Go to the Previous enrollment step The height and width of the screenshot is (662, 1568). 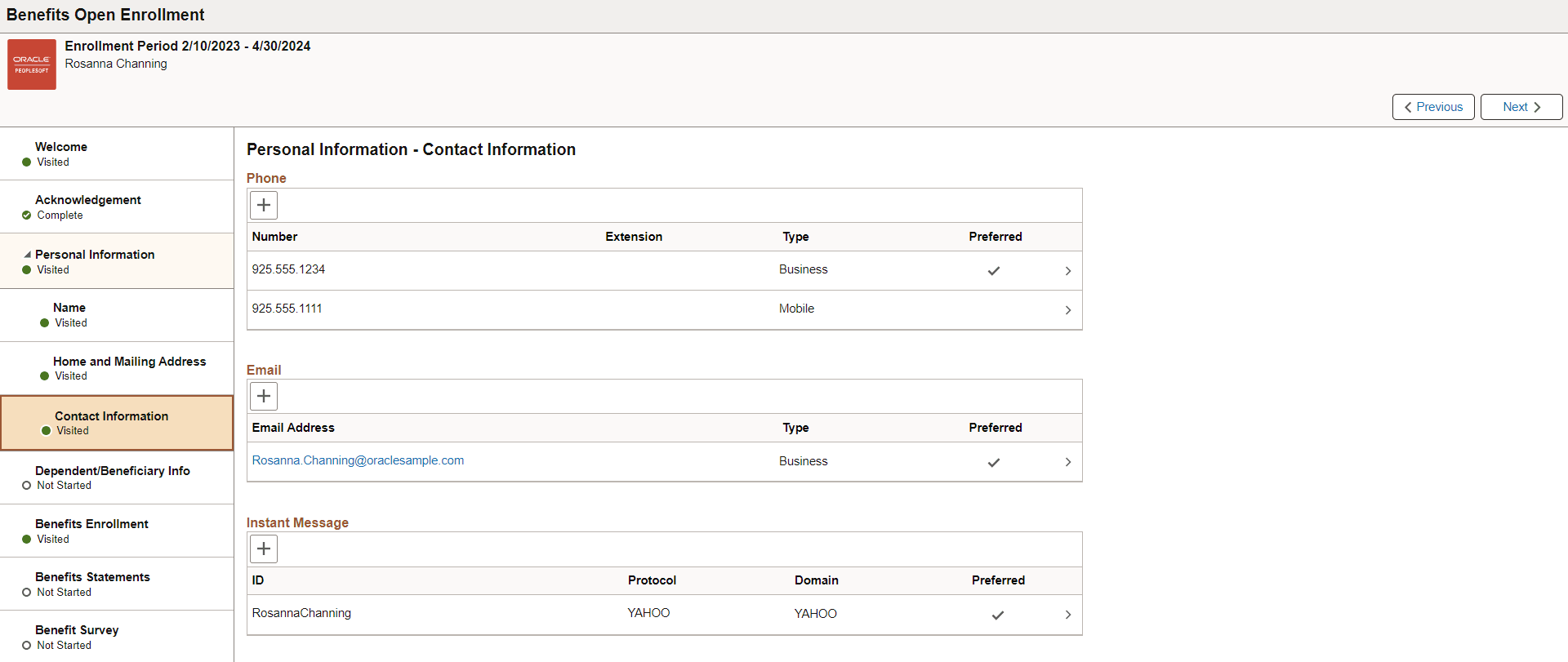point(1432,107)
